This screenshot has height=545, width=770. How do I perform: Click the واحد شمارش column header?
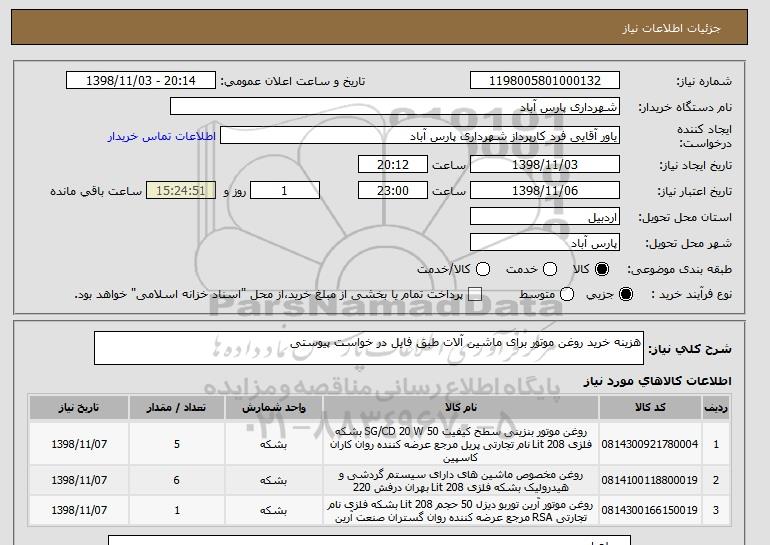point(274,408)
